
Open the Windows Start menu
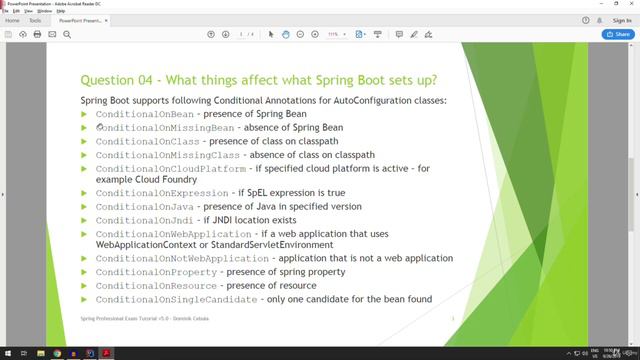[8, 353]
